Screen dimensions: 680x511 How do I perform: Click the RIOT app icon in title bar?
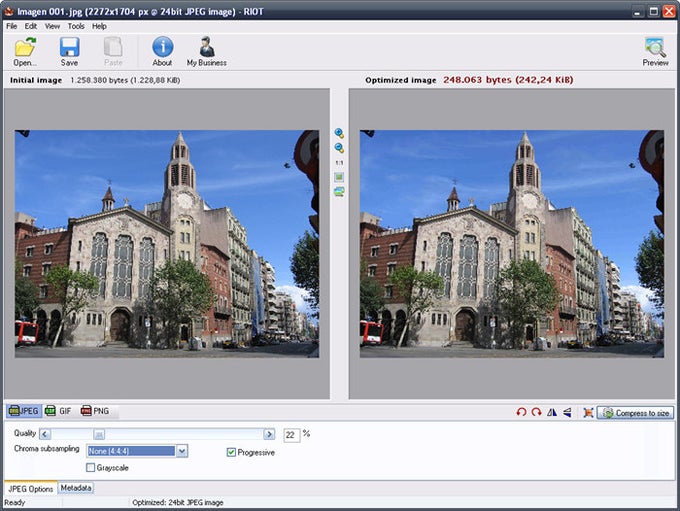click(x=9, y=11)
